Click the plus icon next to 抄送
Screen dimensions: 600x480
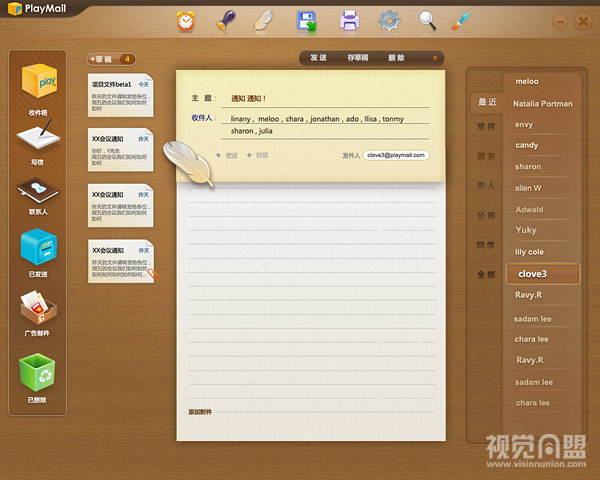[249, 155]
